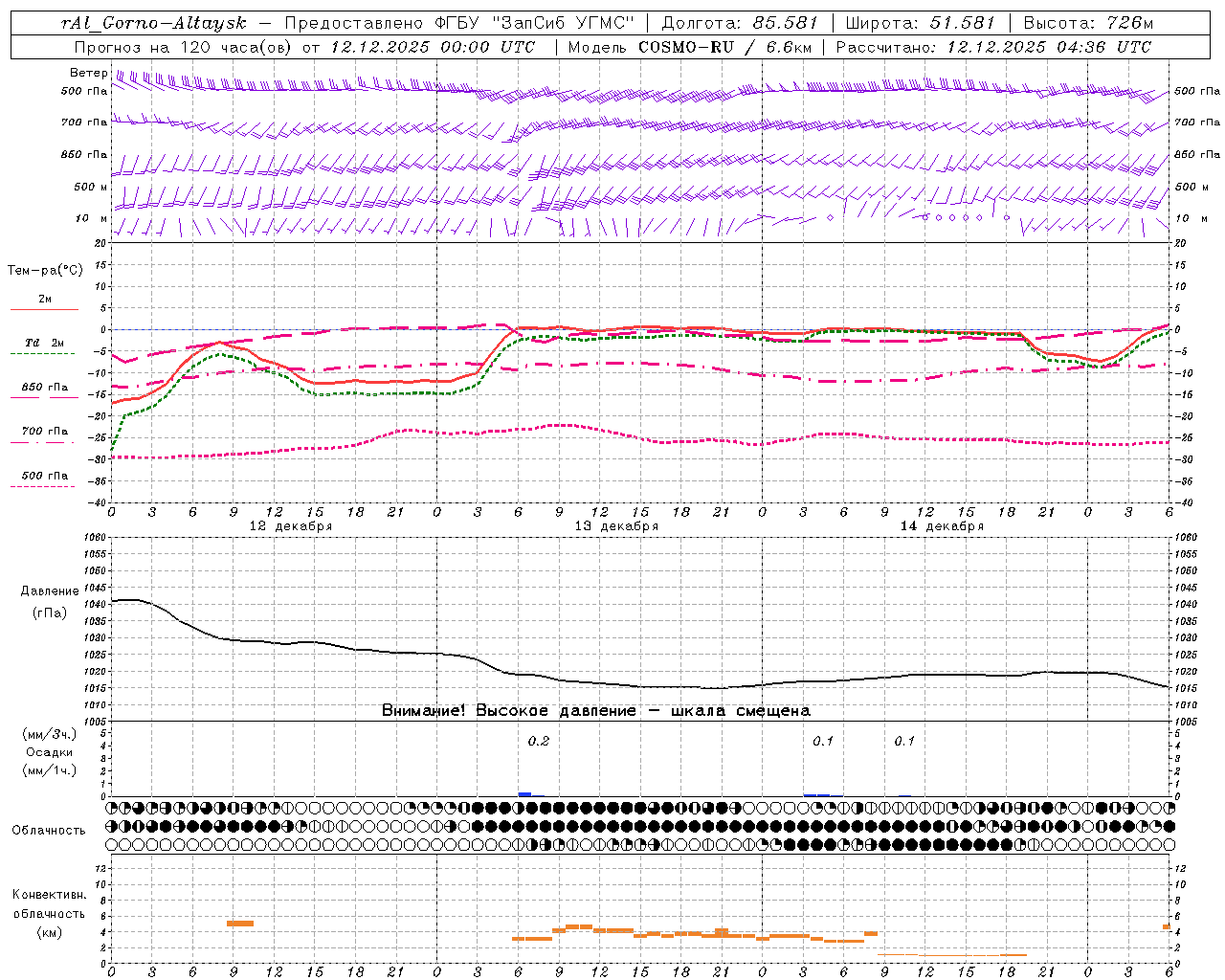Click the station name rAl_Gorno-Altaysk

click(x=155, y=23)
